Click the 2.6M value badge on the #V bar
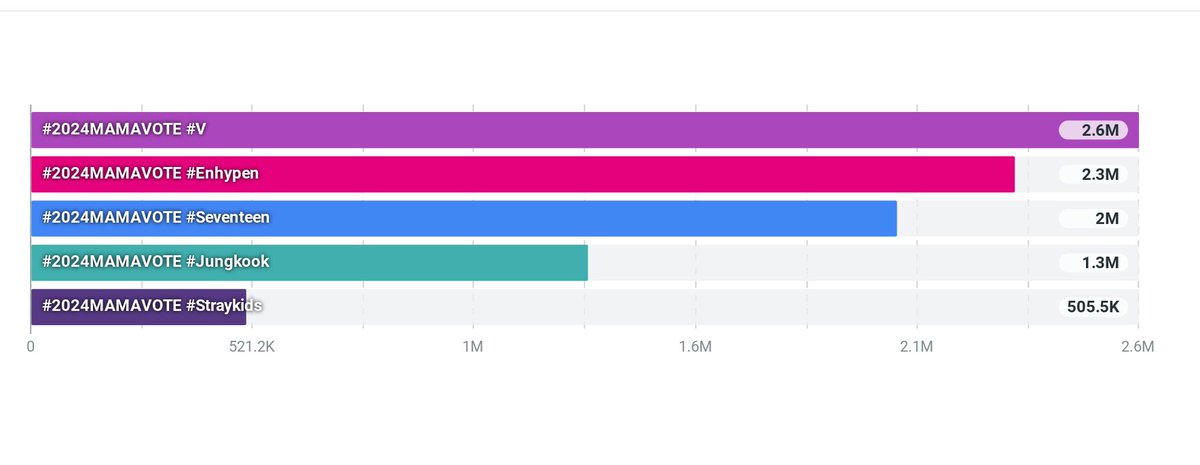1200x465 pixels. coord(1094,130)
